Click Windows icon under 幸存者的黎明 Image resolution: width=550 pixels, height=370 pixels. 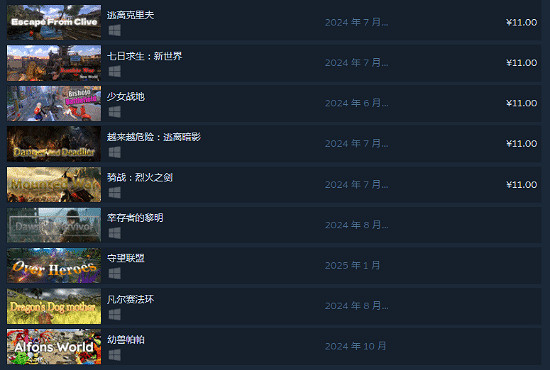click(115, 233)
